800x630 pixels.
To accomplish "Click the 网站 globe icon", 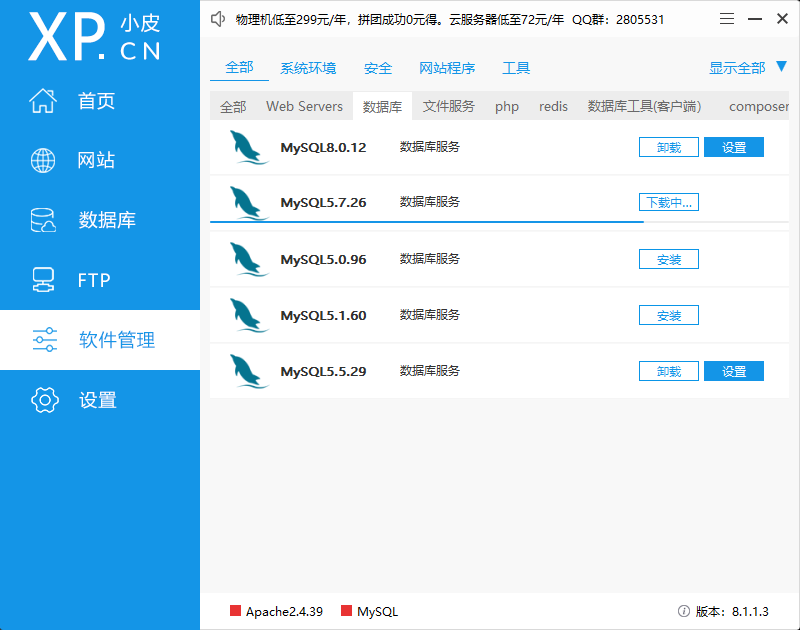I will pos(43,160).
